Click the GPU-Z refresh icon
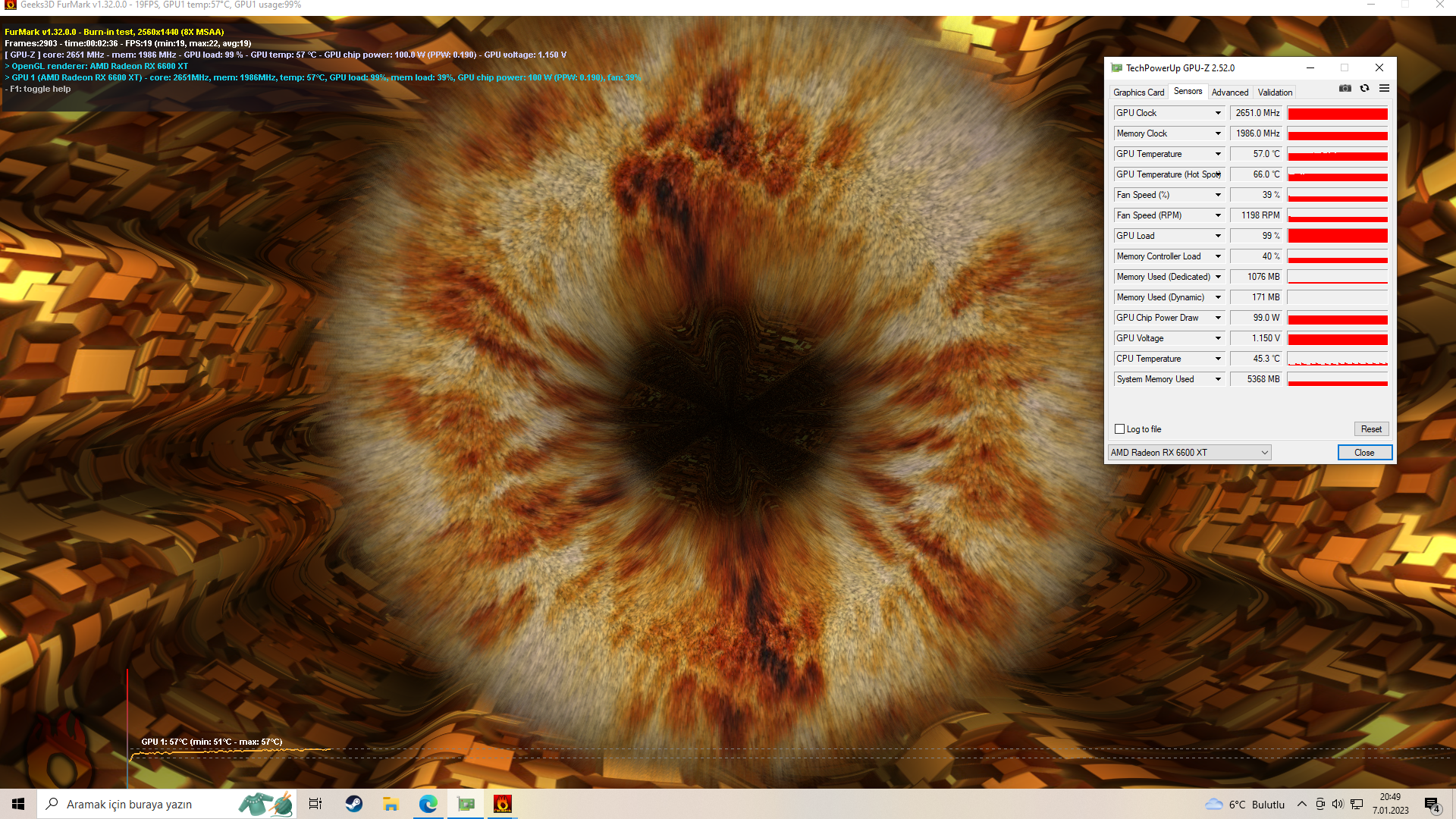1456x819 pixels. tap(1364, 89)
